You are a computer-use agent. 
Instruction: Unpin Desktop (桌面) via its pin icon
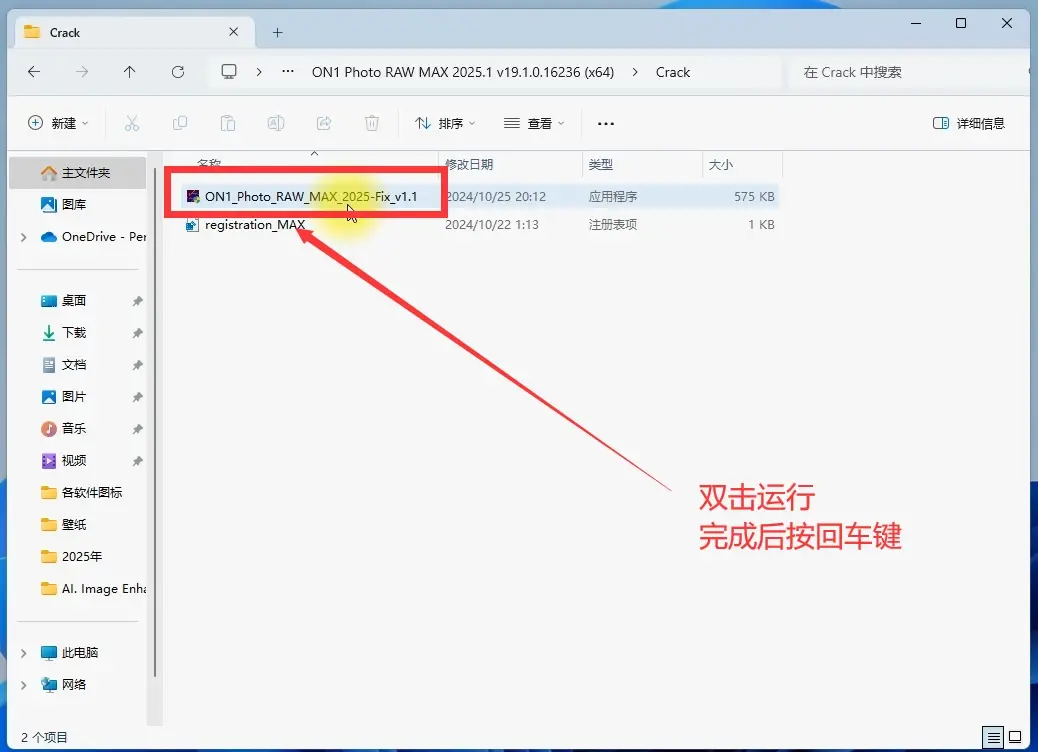pyautogui.click(x=137, y=301)
